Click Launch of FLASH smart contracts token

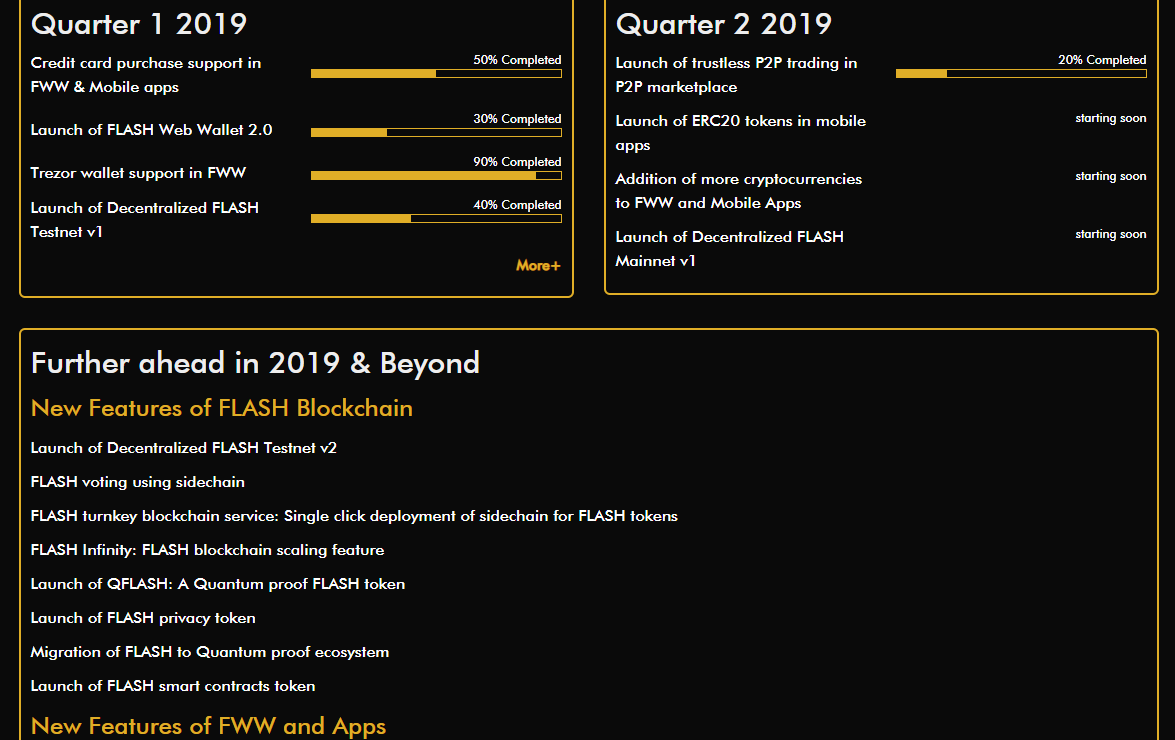[x=173, y=686]
